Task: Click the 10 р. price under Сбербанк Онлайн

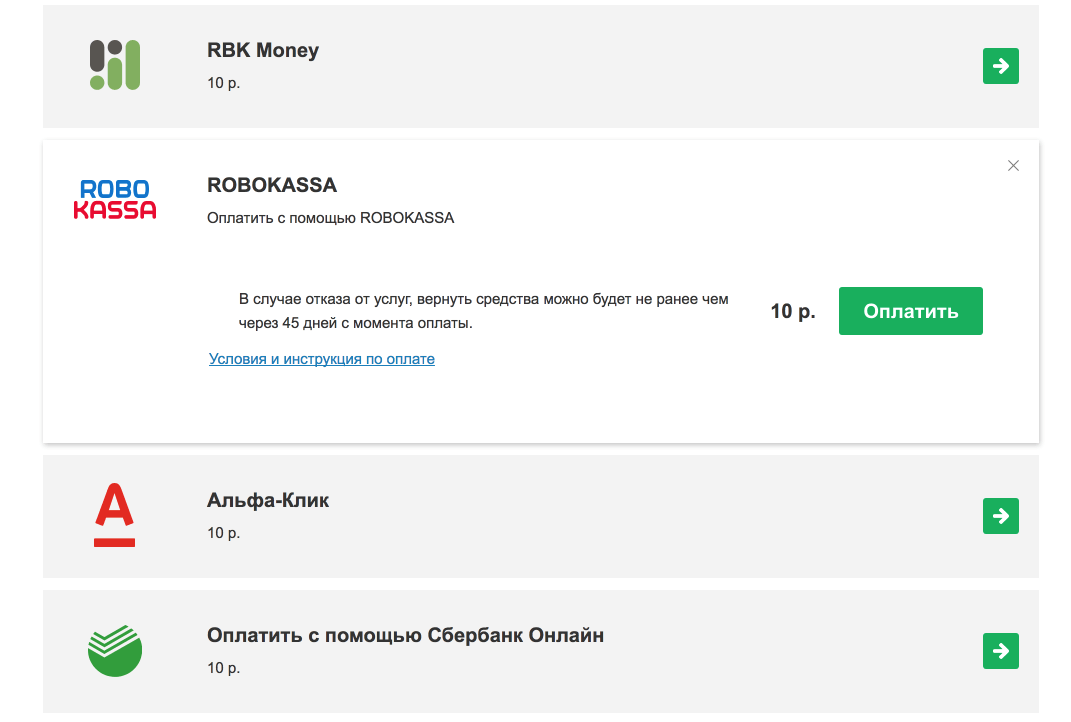Action: [224, 668]
